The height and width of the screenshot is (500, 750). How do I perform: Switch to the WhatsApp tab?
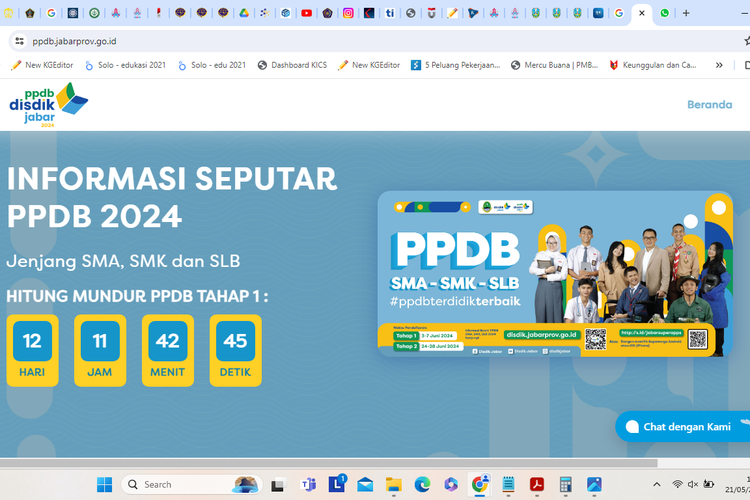(665, 13)
